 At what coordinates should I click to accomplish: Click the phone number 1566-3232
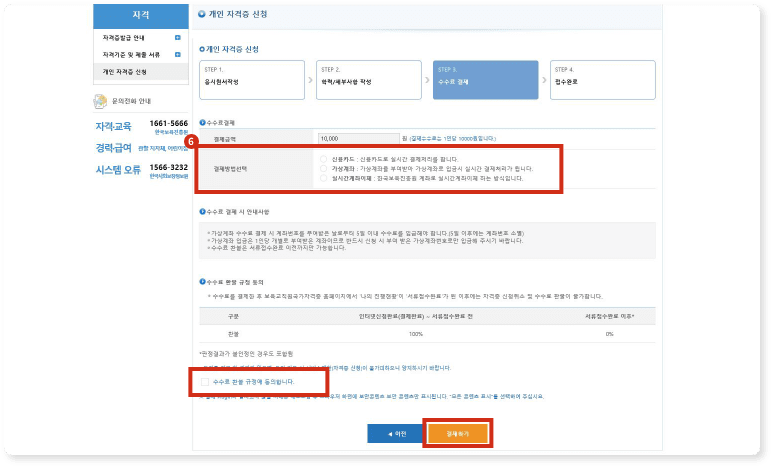(x=168, y=167)
